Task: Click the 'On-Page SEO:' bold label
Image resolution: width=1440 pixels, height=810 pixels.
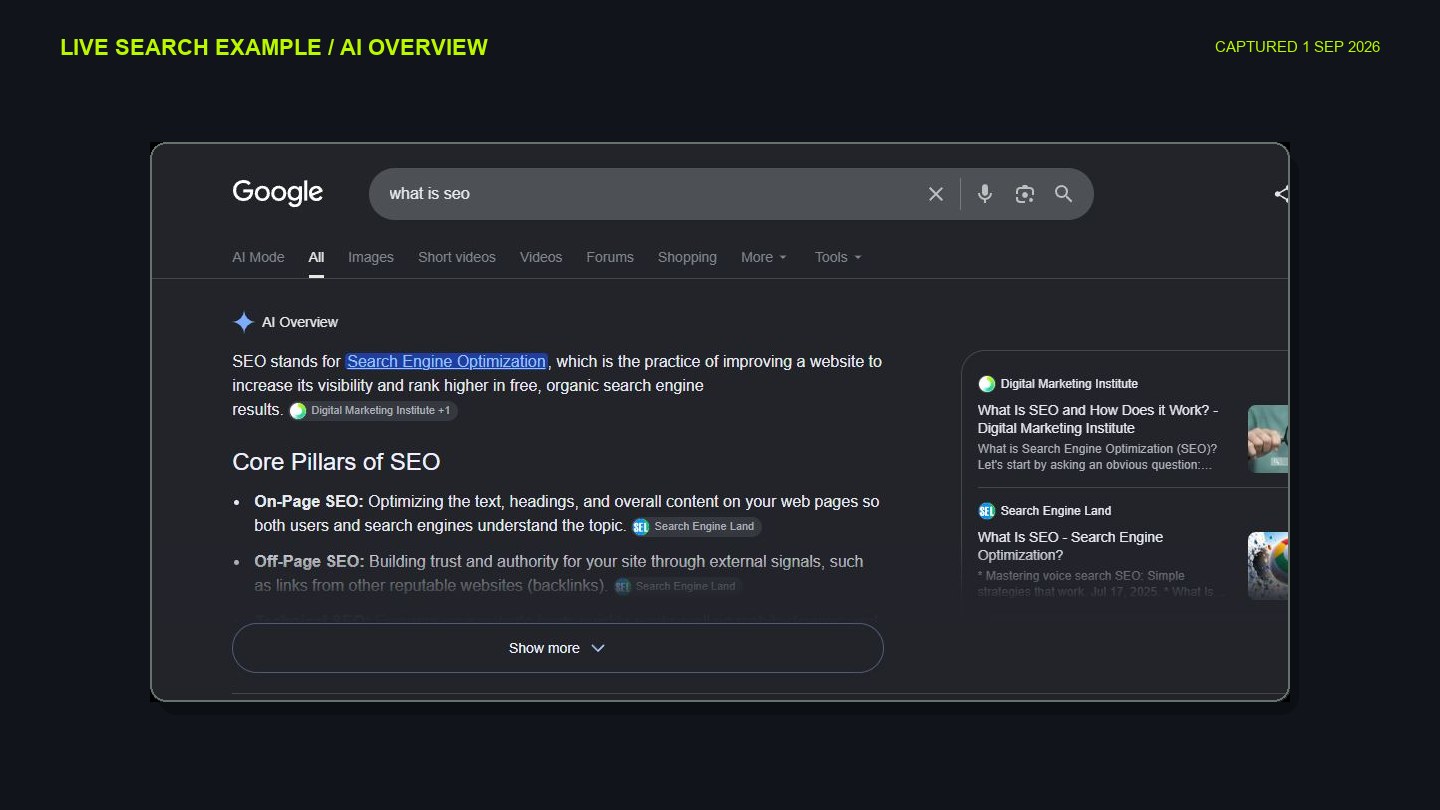Action: pos(309,501)
